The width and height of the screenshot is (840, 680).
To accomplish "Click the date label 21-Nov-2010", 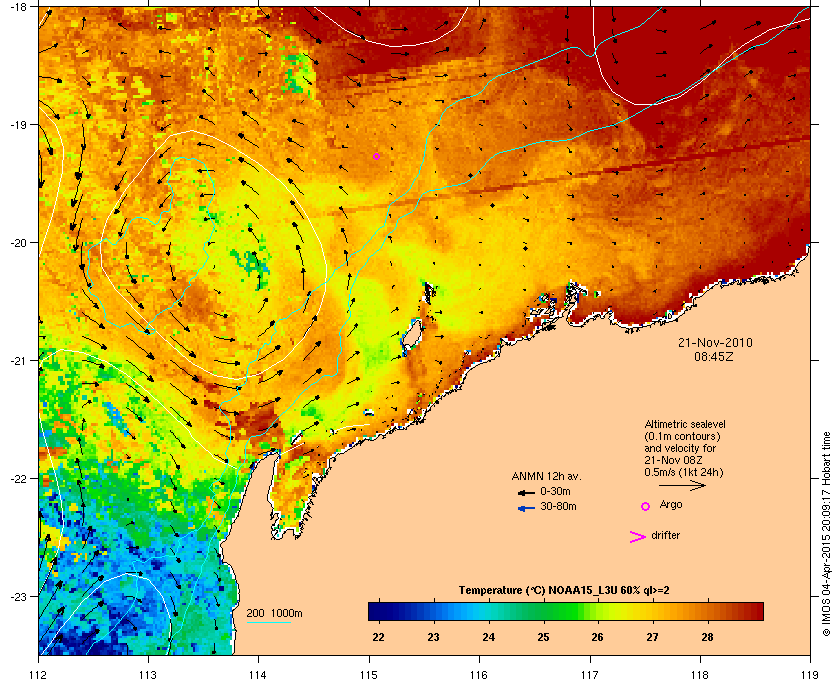I will click(715, 343).
